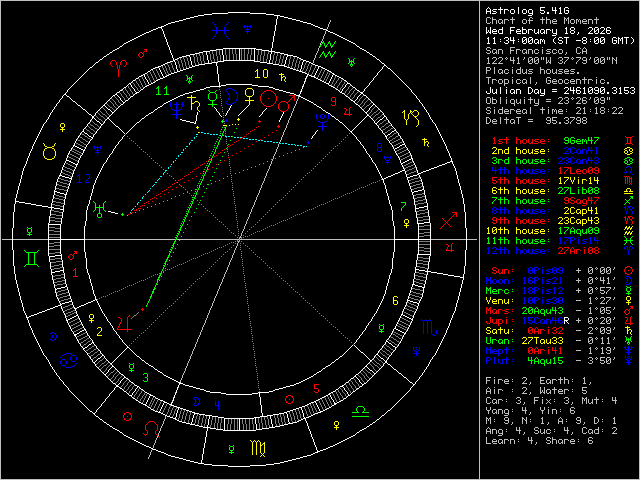Screen dimensions: 640x480
Task: Select house number 11 label in the wheel
Action: (162, 91)
